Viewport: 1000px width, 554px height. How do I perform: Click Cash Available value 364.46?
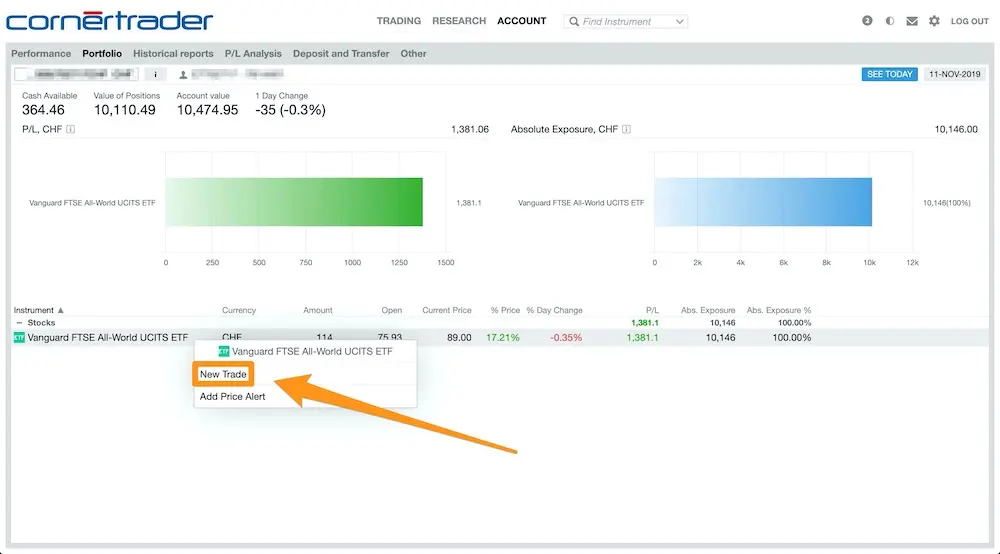pos(43,110)
